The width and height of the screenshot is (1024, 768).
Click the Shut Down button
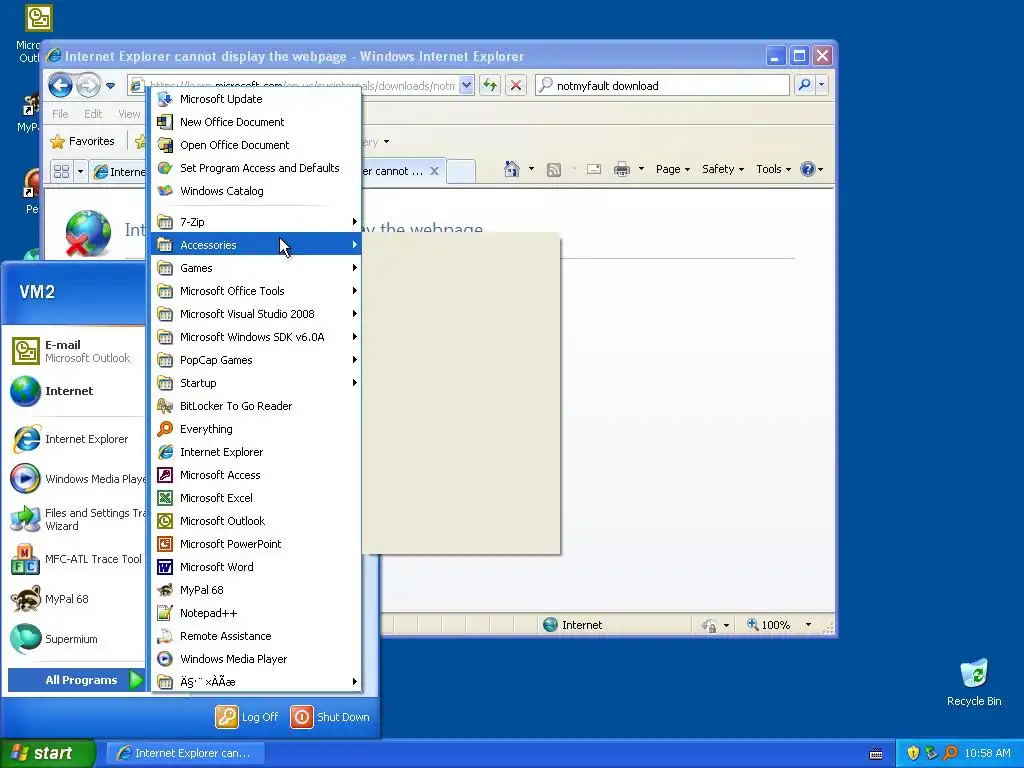(330, 717)
